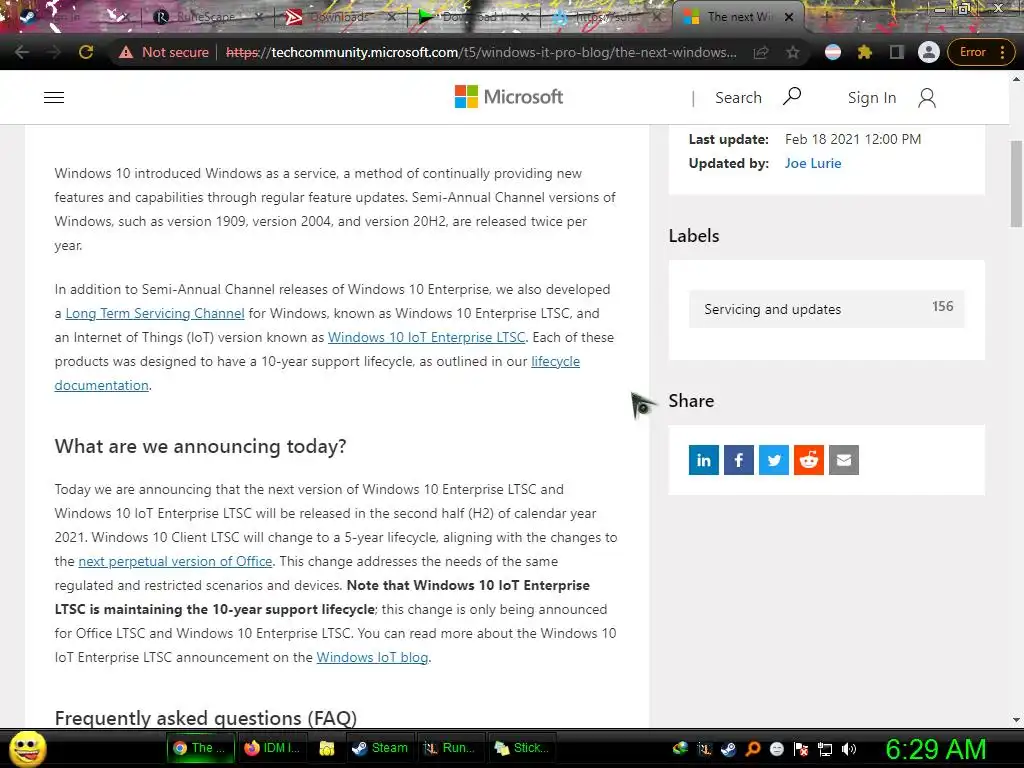Share the post via email icon

click(x=844, y=460)
